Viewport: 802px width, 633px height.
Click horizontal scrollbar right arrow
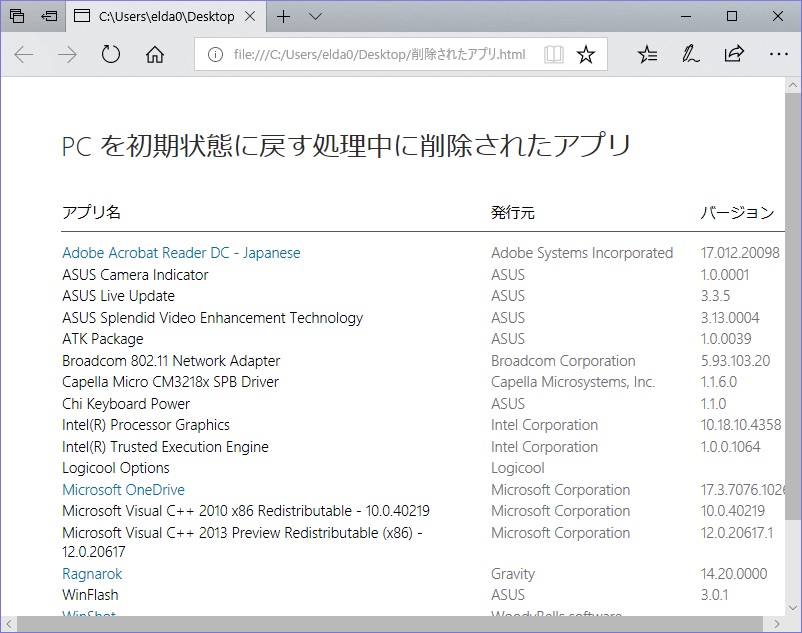(776, 624)
